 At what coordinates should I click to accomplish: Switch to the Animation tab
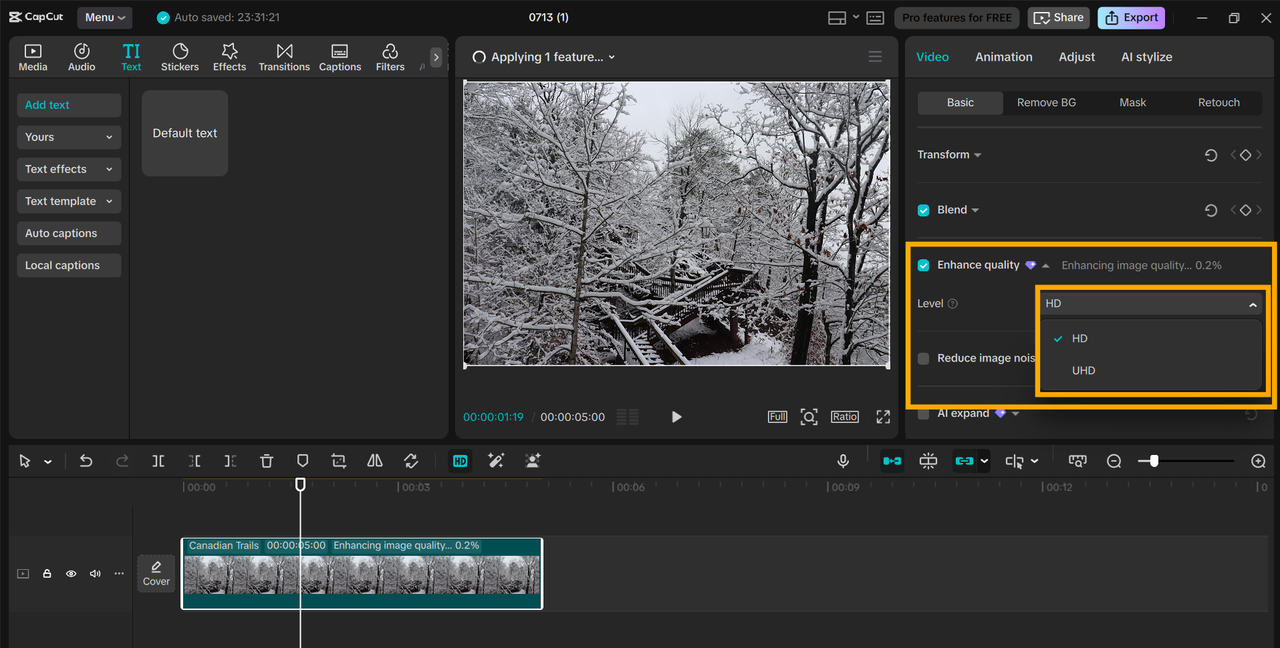1003,57
